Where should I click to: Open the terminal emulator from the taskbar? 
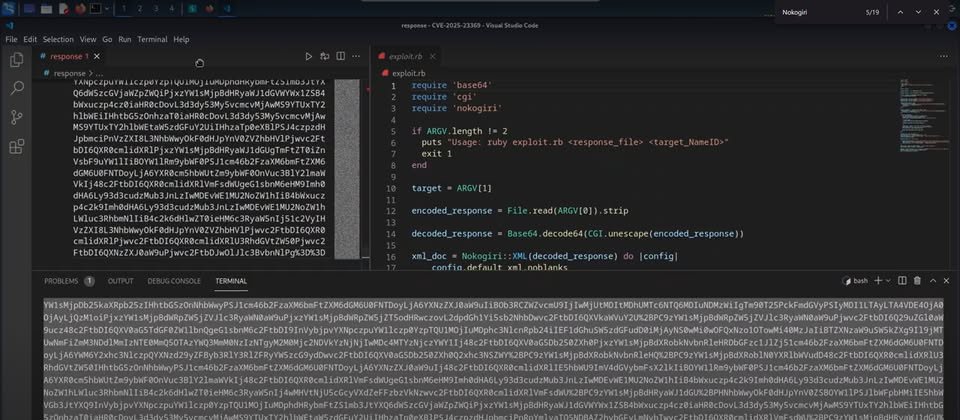(96, 9)
